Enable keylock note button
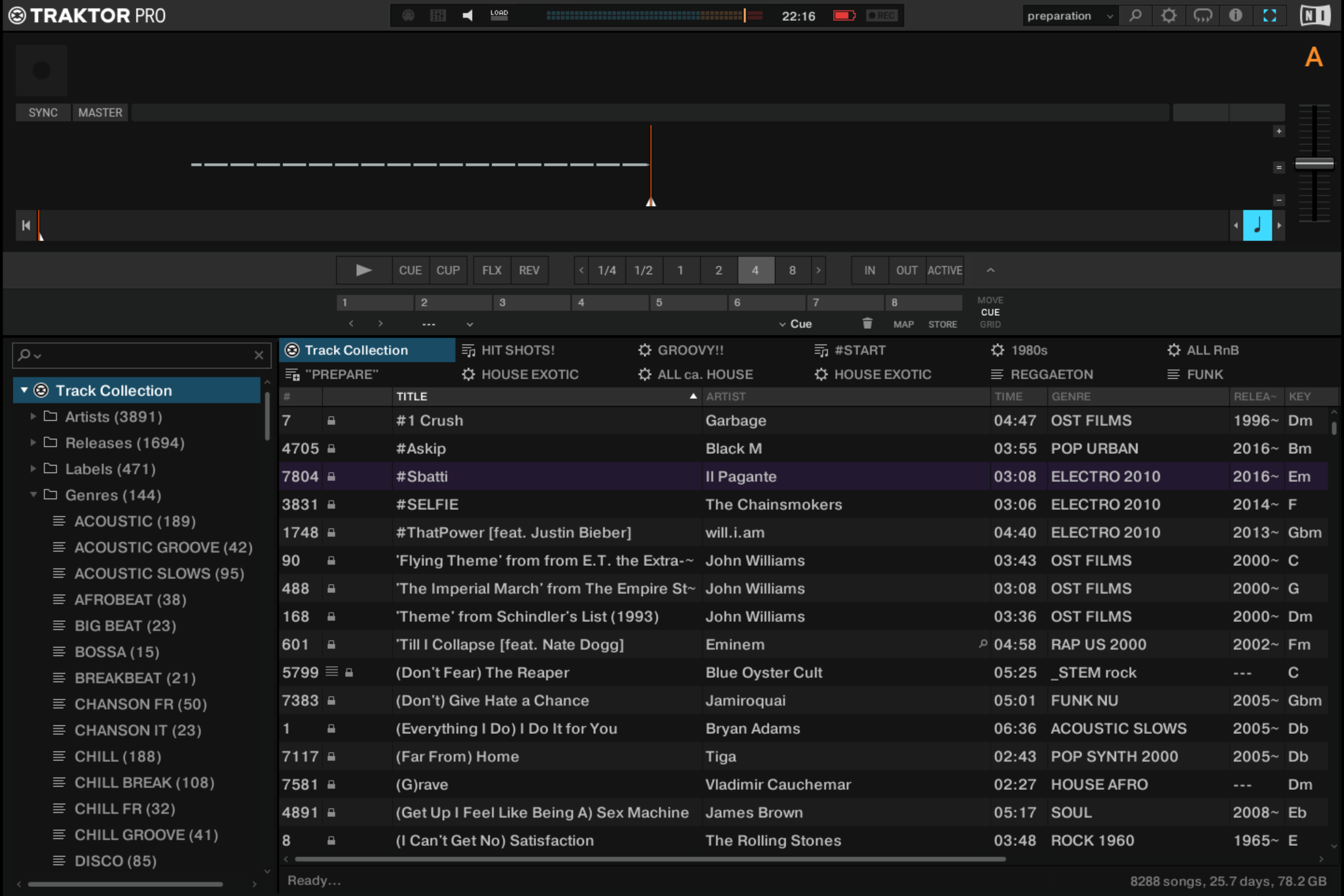The height and width of the screenshot is (896, 1344). [x=1257, y=225]
